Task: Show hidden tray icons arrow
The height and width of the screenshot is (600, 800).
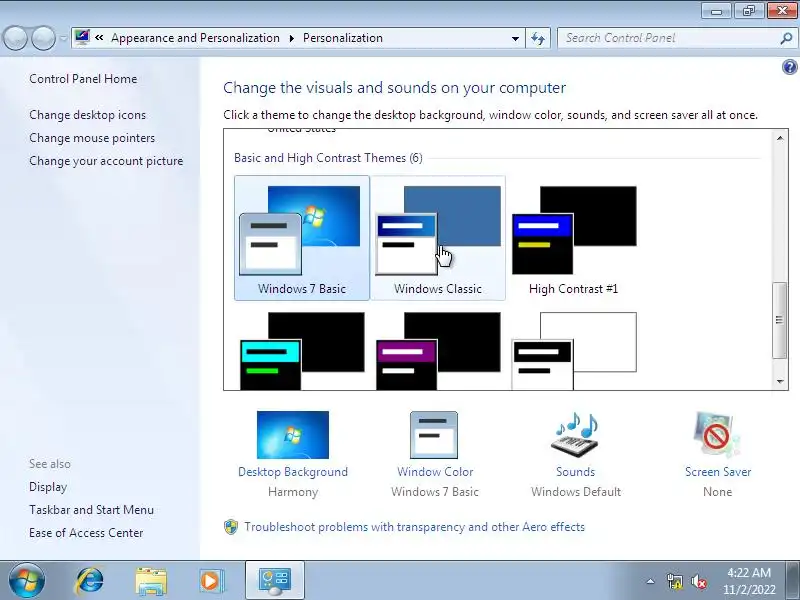Action: 651,581
